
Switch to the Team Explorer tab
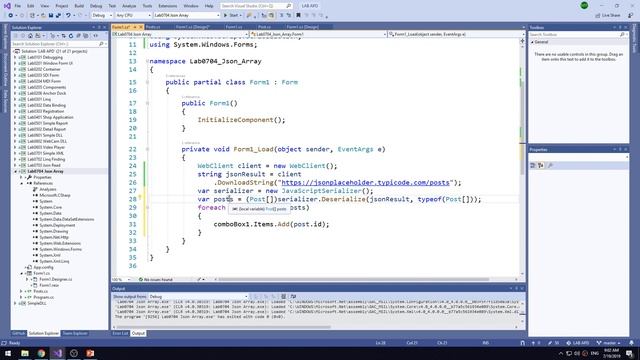point(75,333)
